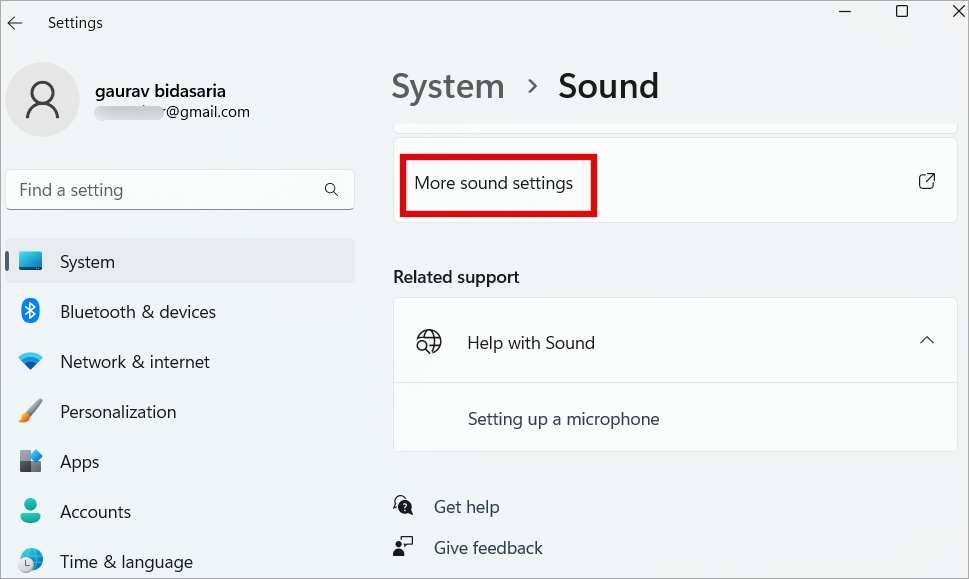The height and width of the screenshot is (579, 969).
Task: Collapse the Help with Sound section
Action: (926, 341)
